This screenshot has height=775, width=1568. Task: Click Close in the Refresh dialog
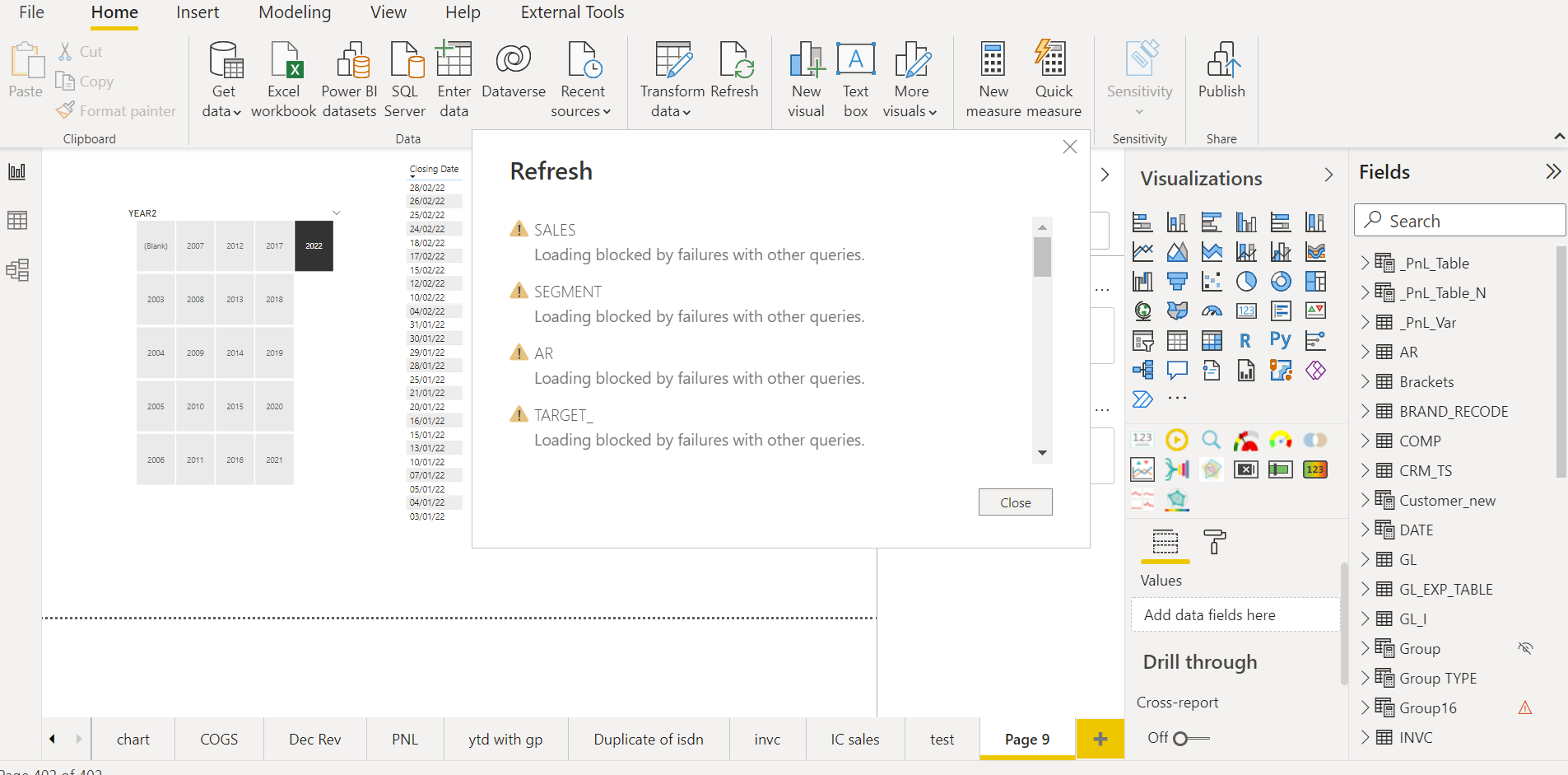[x=1015, y=502]
